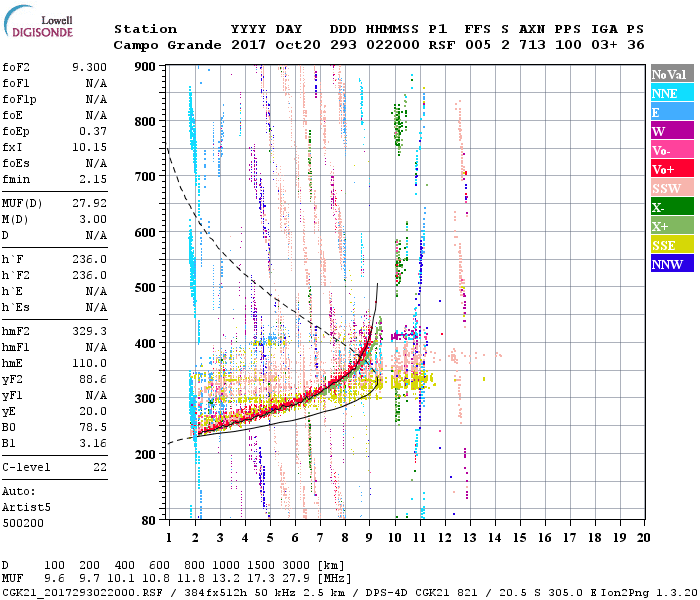This screenshot has width=700, height=600.
Task: Click the yE value 20.0
Action: [x=93, y=411]
